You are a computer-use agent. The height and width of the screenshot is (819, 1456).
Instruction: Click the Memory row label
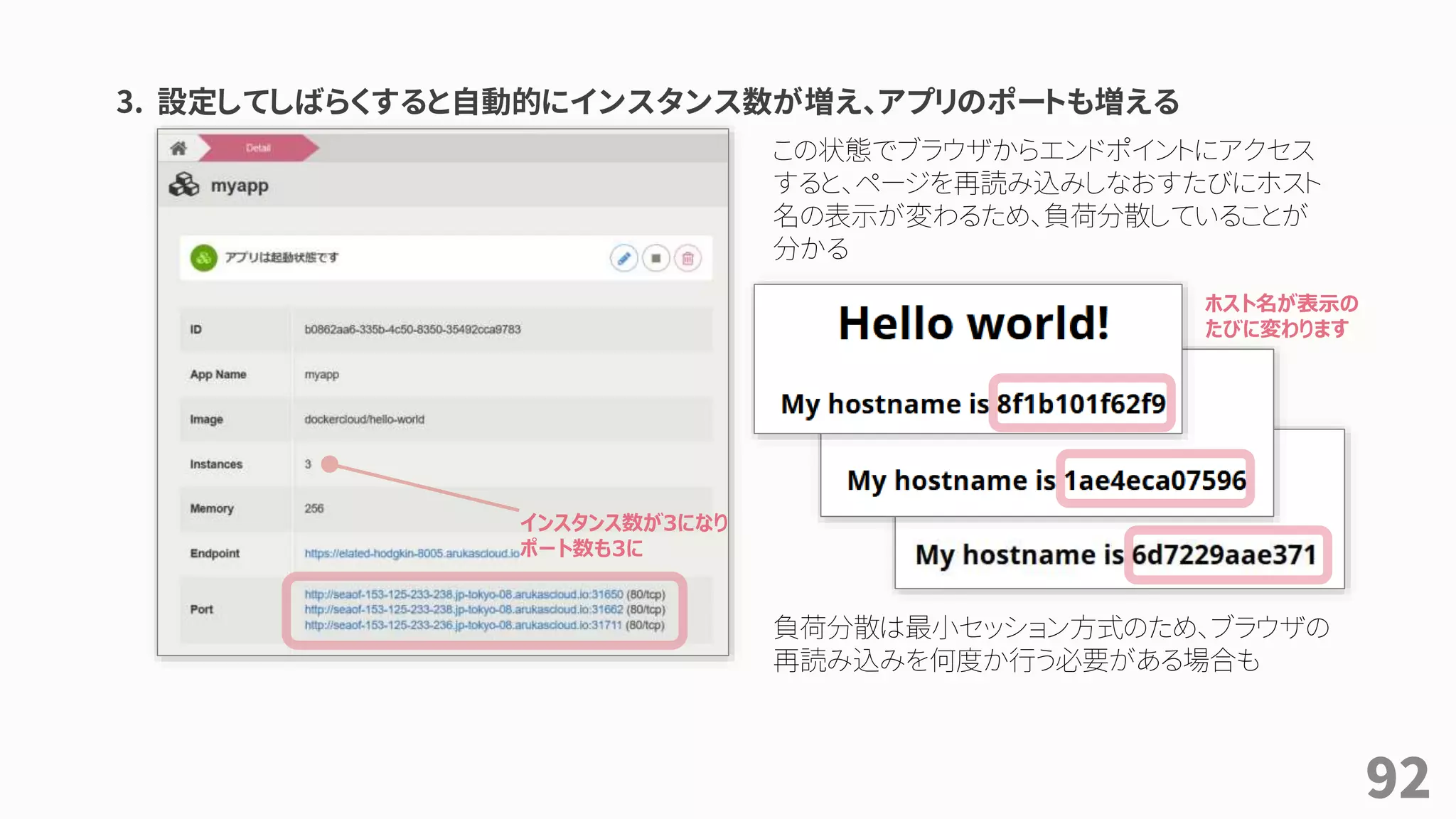click(211, 508)
